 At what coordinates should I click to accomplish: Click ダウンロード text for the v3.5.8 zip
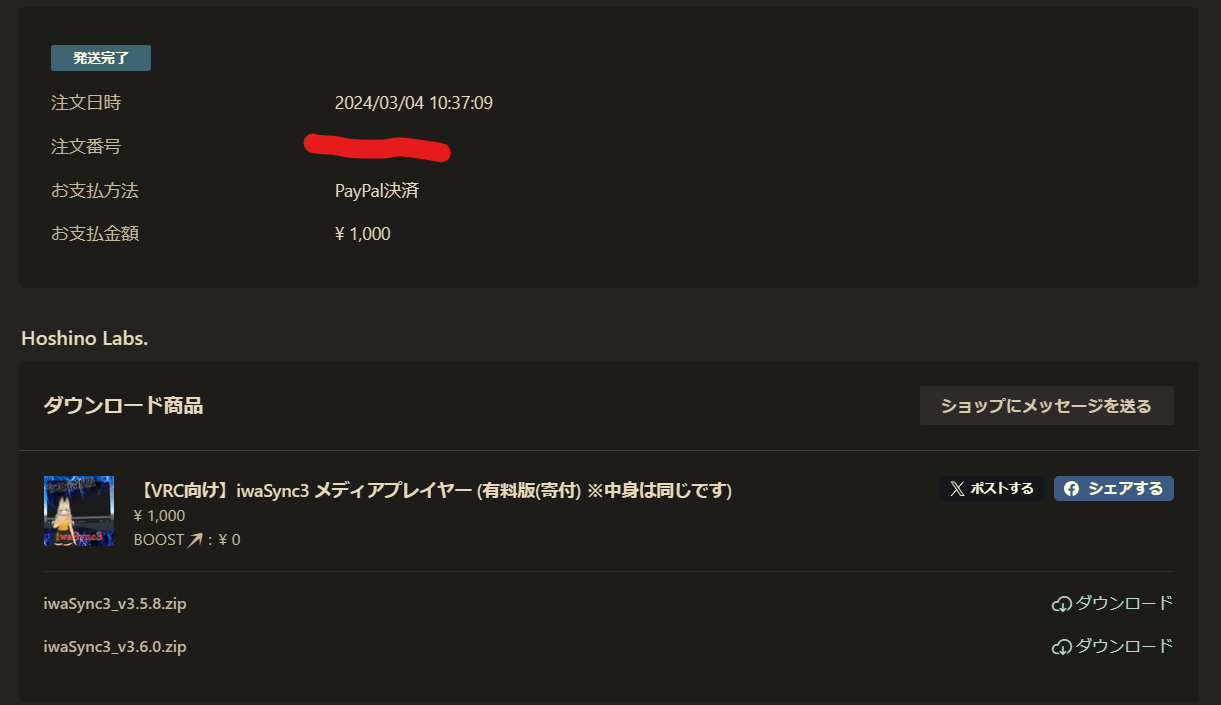[x=1124, y=604]
